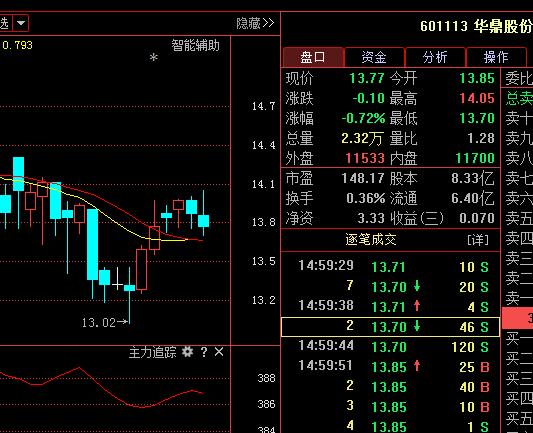Click the stock title 601113 华鼎股份
The image size is (533, 433).
tap(476, 26)
